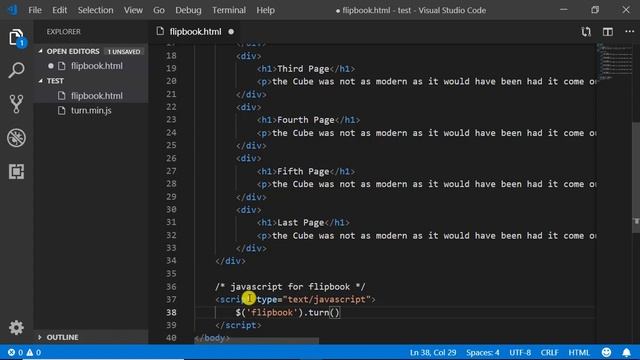Viewport: 640px width, 360px height.
Task: Select flipbook.html in the TEST folder
Action: tap(96, 96)
